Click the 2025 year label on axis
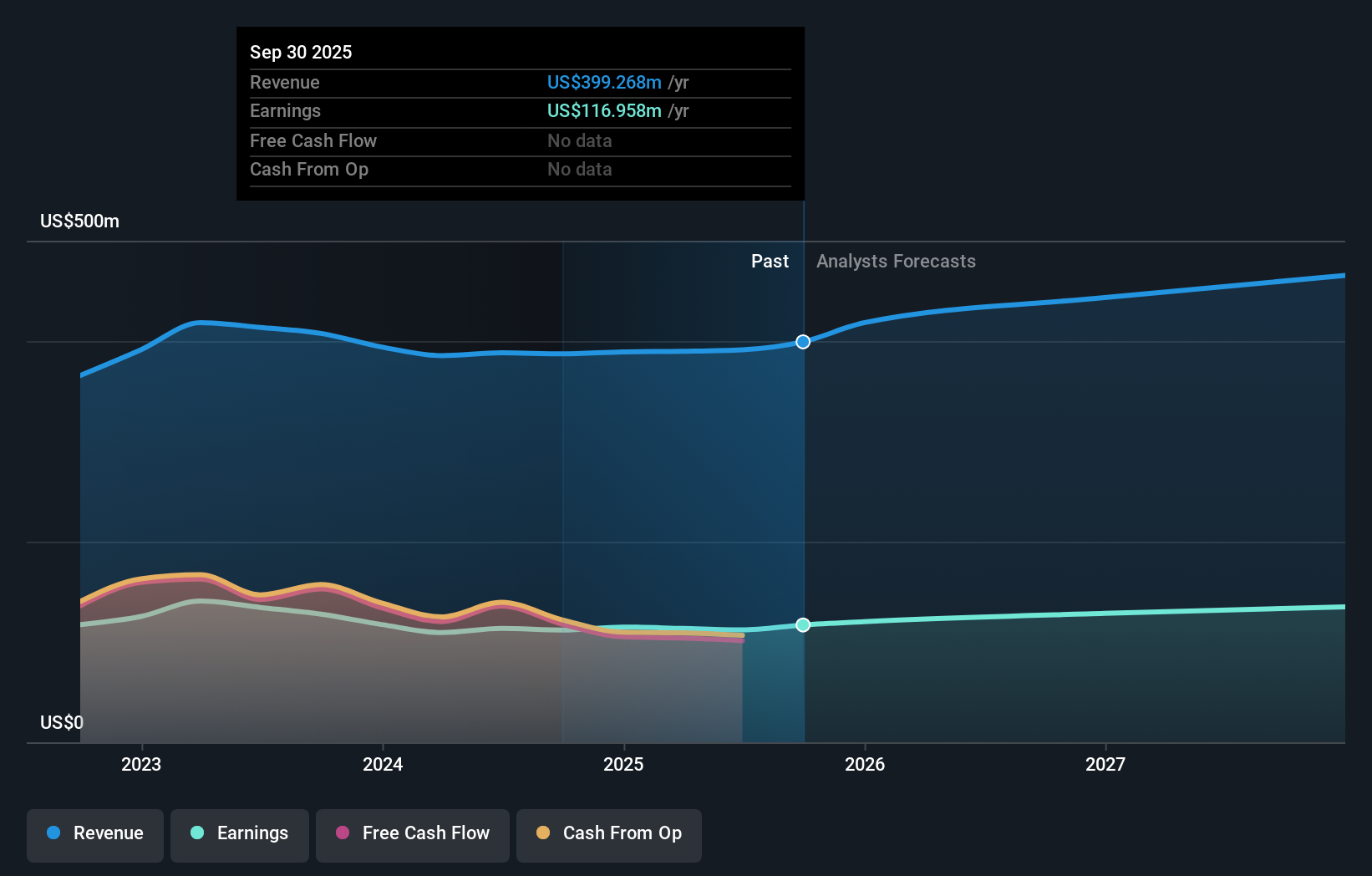Viewport: 1372px width, 876px height. pyautogui.click(x=624, y=763)
